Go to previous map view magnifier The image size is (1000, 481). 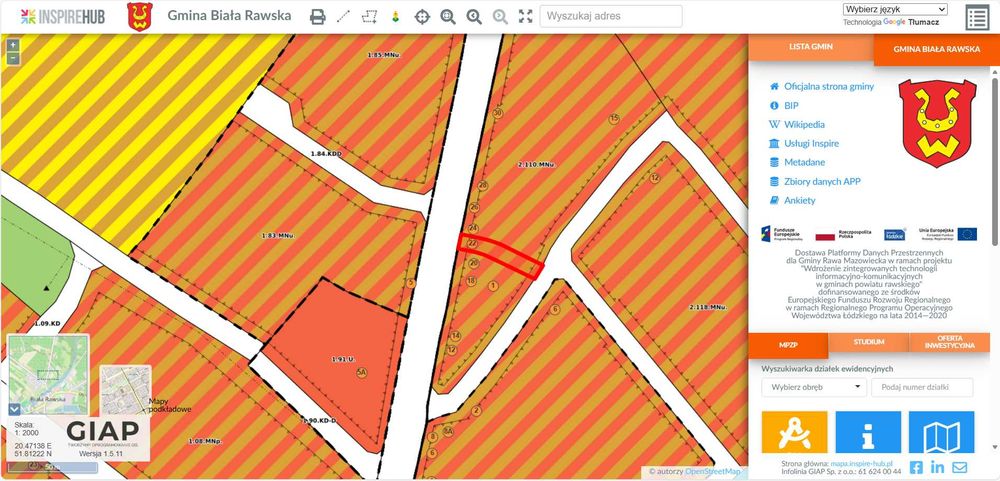coord(474,17)
